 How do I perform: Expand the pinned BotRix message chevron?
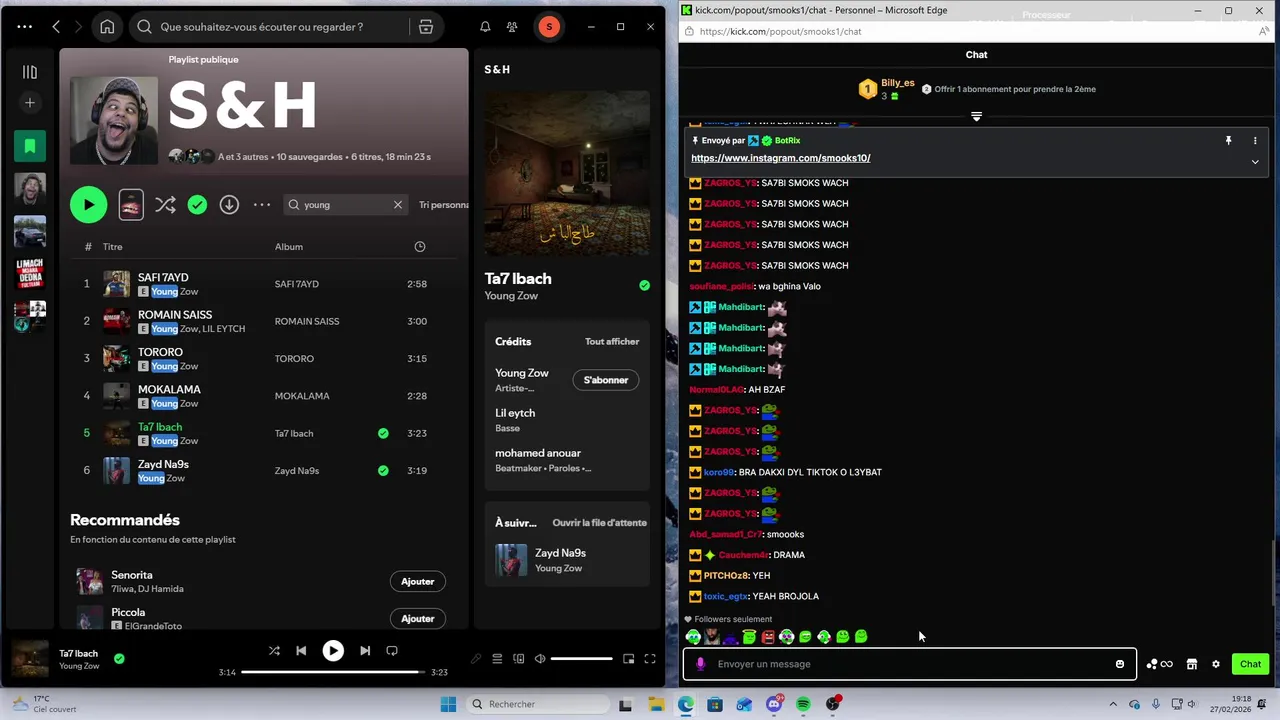[1255, 162]
